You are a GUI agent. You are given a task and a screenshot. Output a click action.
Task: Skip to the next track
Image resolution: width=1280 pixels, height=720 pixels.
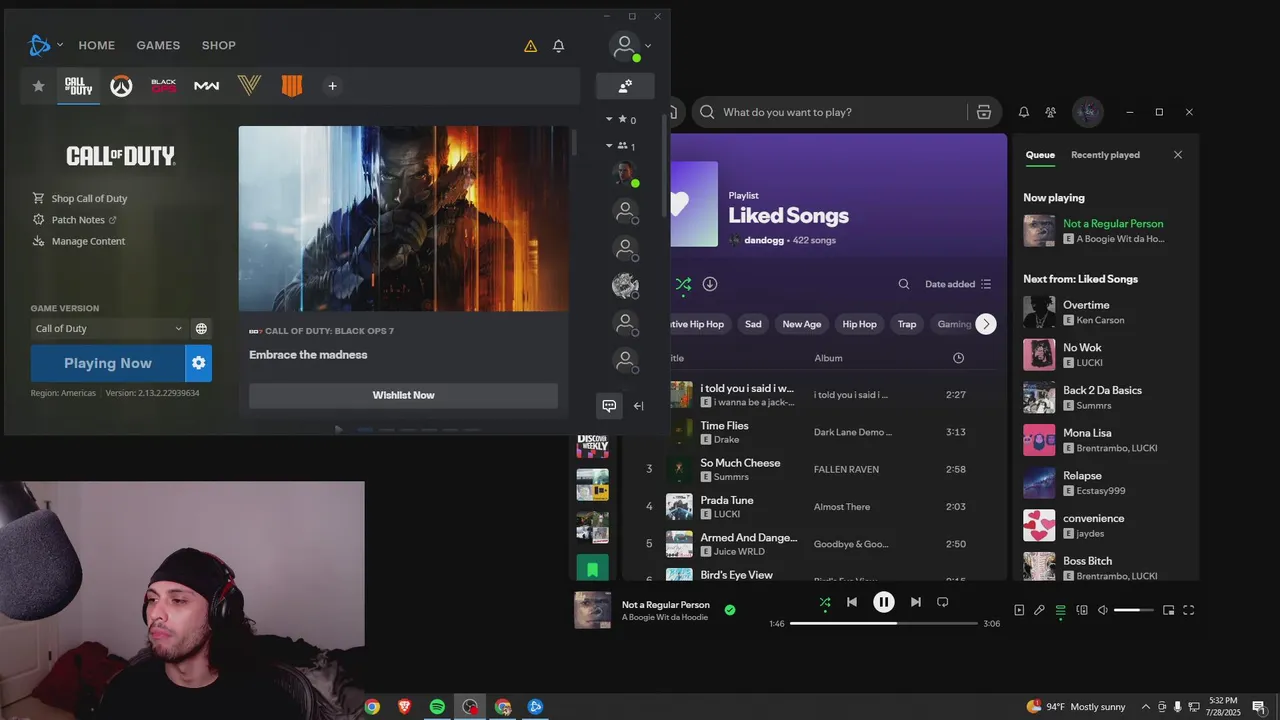915,602
